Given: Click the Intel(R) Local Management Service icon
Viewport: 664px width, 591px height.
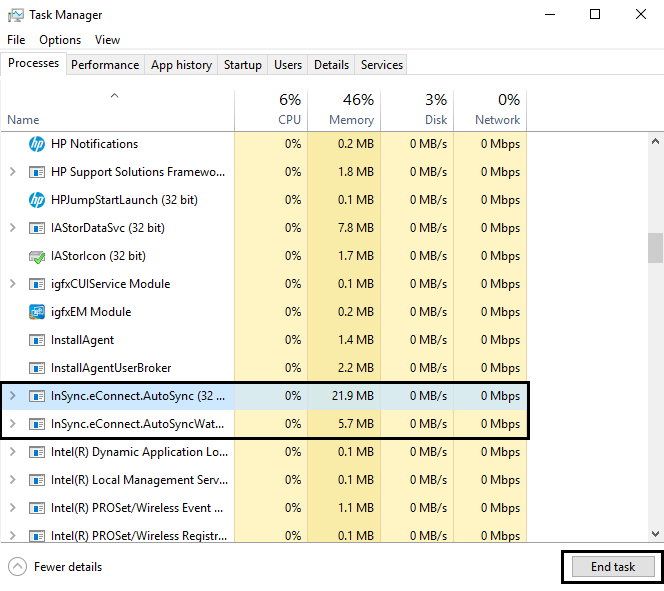Looking at the screenshot, I should 37,480.
